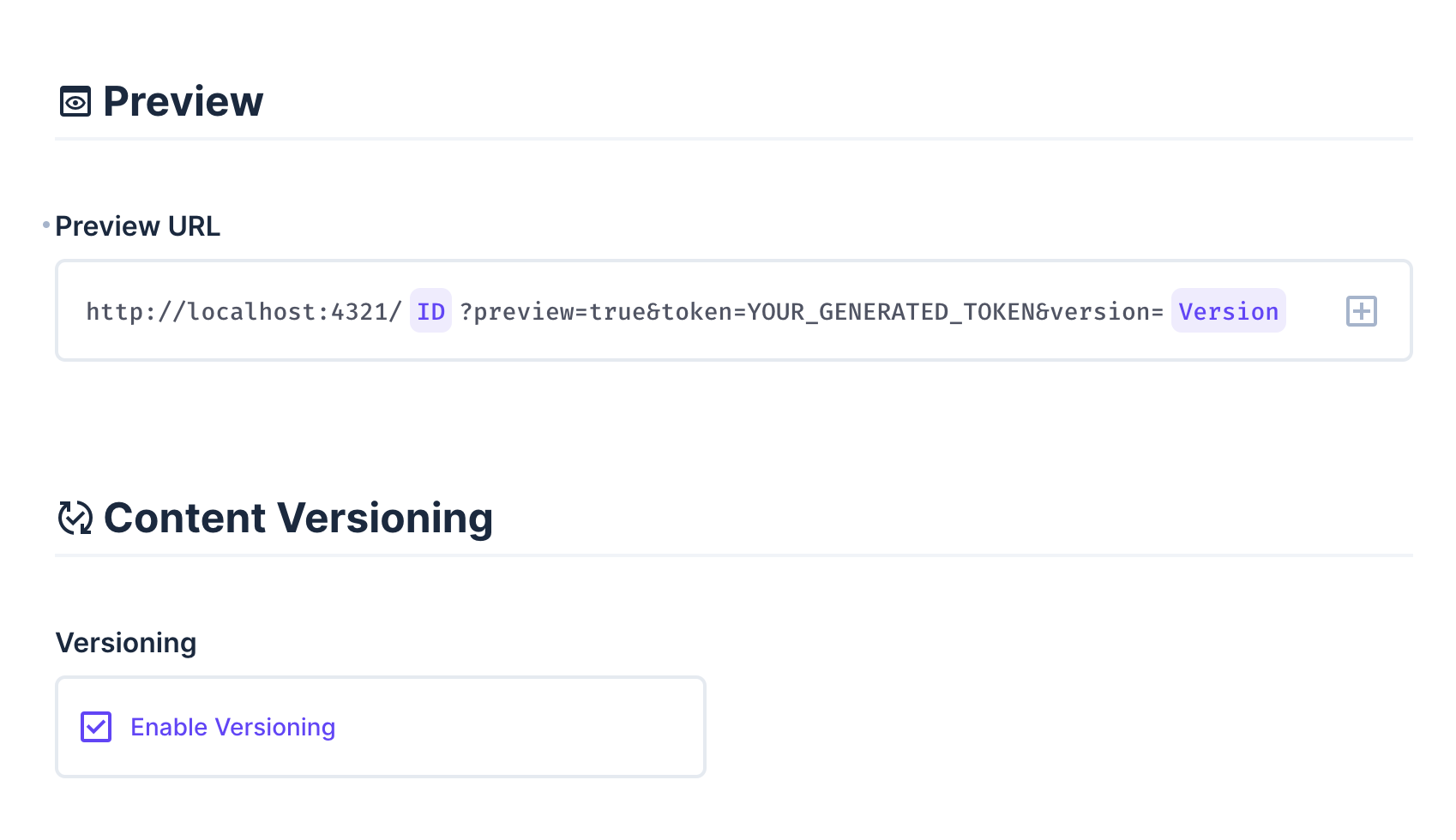Click the required-field dot before Preview URL
The width and height of the screenshot is (1456, 840).
tap(45, 225)
